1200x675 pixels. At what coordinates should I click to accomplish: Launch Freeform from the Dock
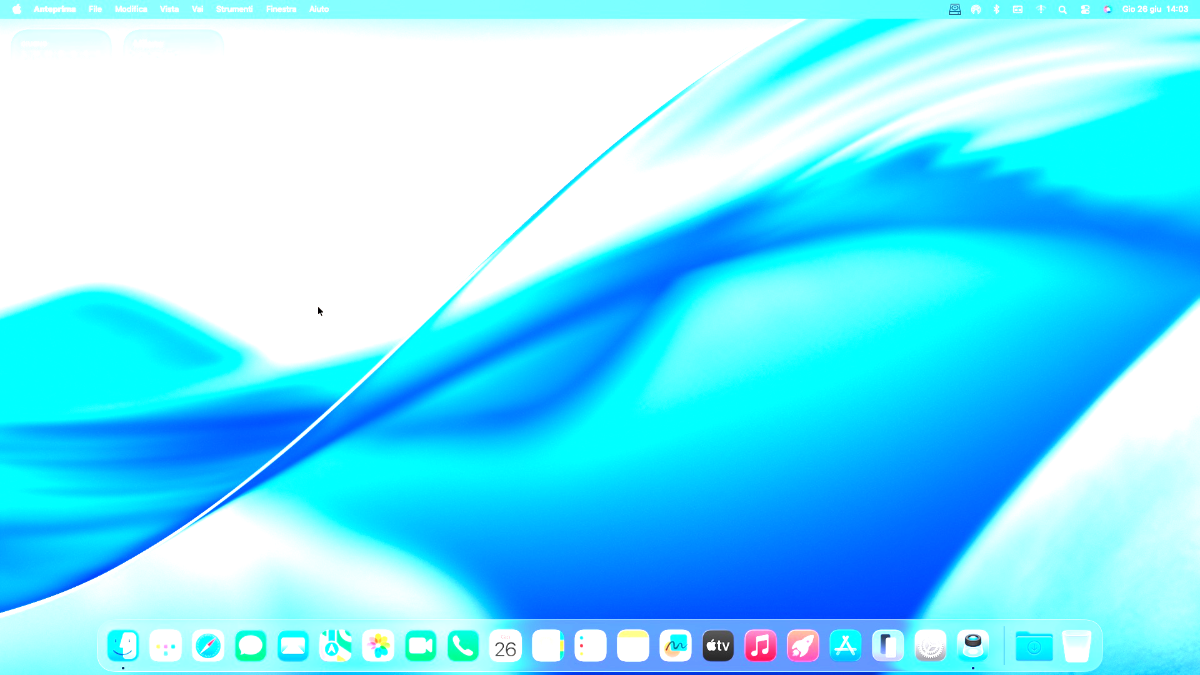[x=676, y=646]
